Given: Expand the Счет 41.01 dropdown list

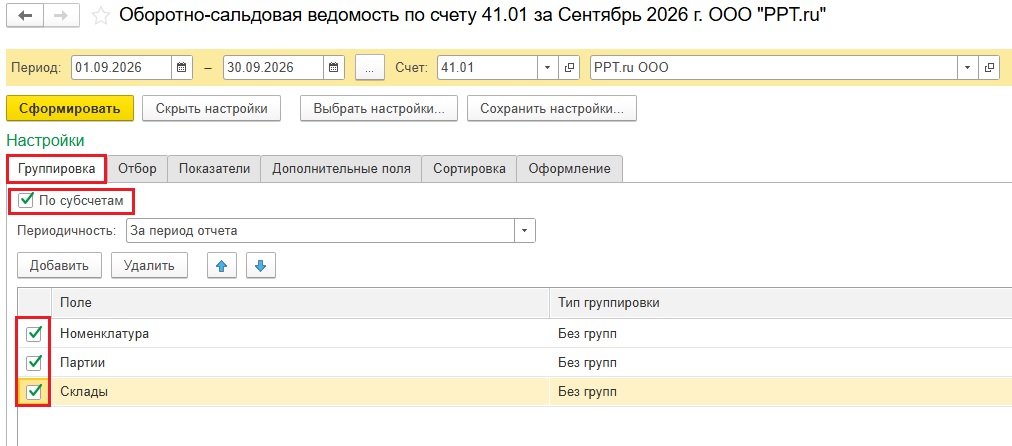Looking at the screenshot, I should pos(548,67).
